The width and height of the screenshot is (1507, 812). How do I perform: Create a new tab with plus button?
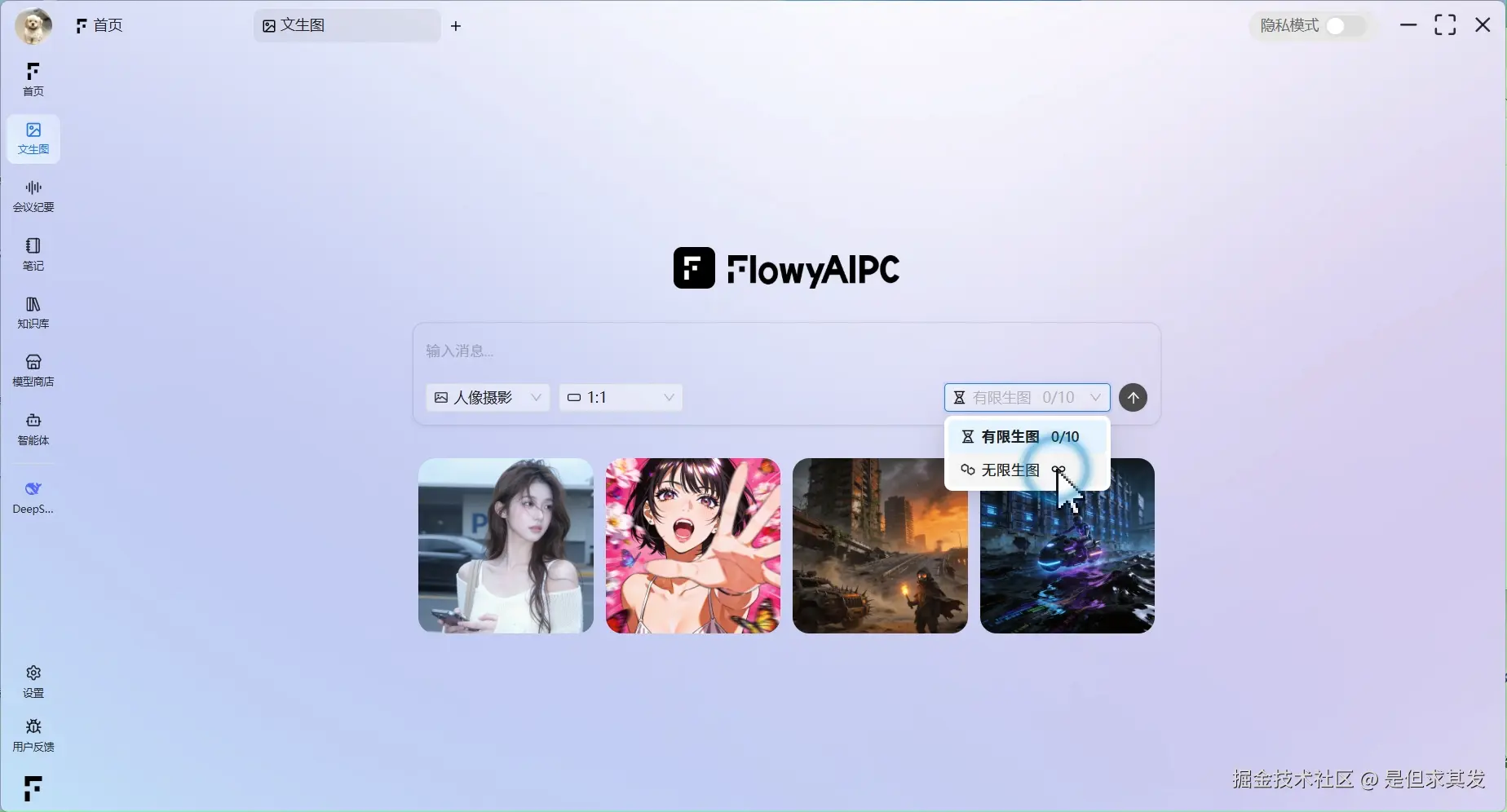456,26
